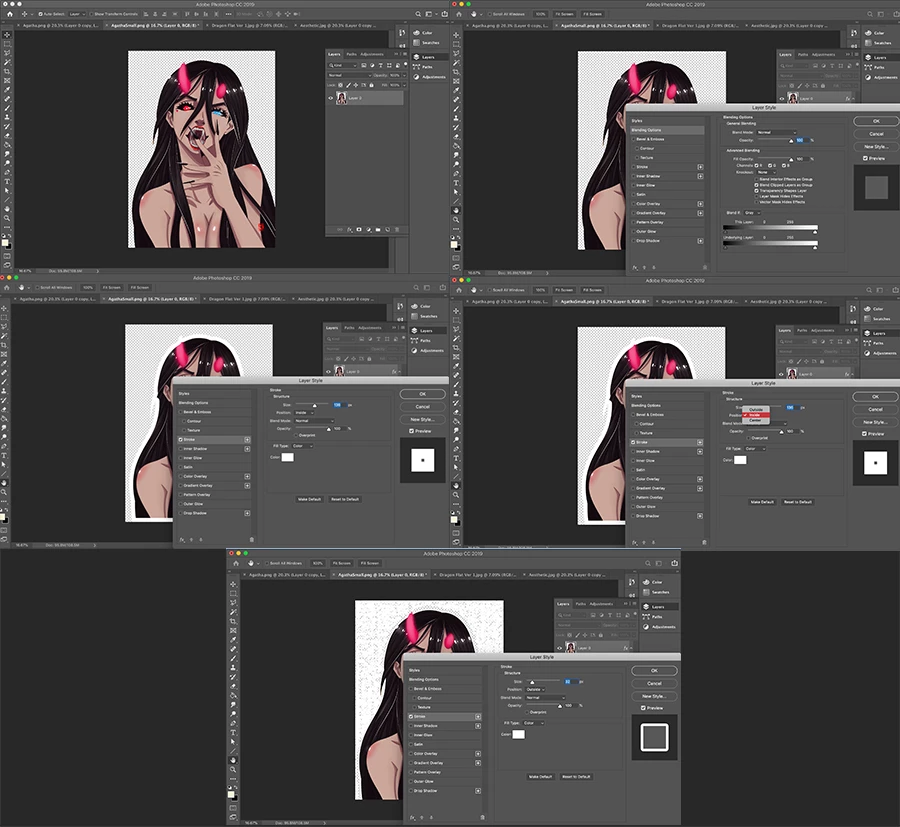900x827 pixels.
Task: Open Fill Type dropdown in bottom Layer Style dialog
Action: click(x=534, y=723)
